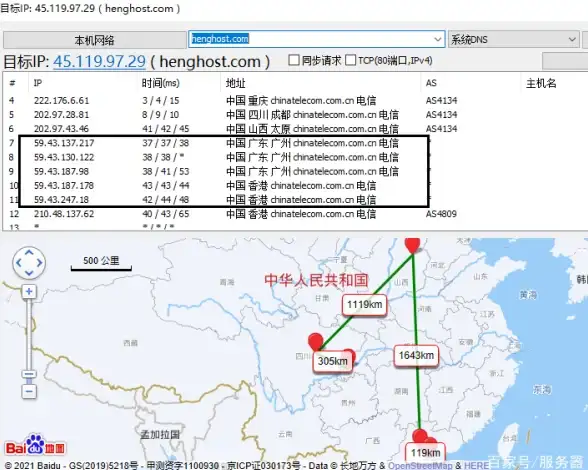Open the 系统DNS dropdown

(513, 39)
